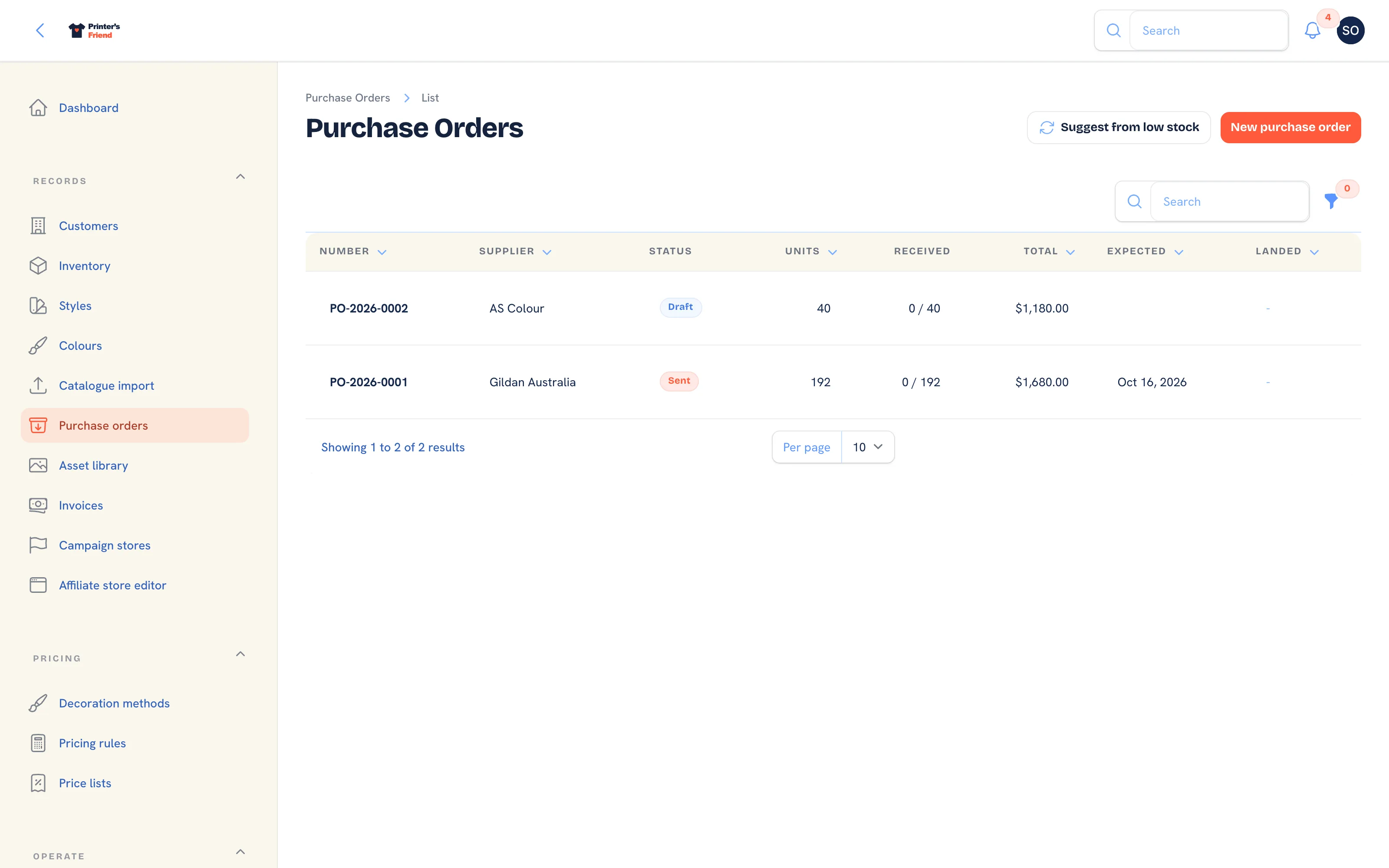Viewport: 1389px width, 868px height.
Task: Sort table by Units column
Action: [x=810, y=251]
